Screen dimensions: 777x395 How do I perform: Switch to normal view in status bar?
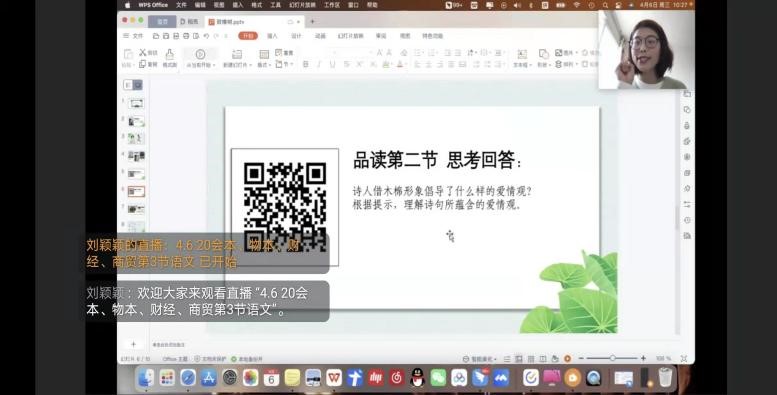click(x=519, y=358)
